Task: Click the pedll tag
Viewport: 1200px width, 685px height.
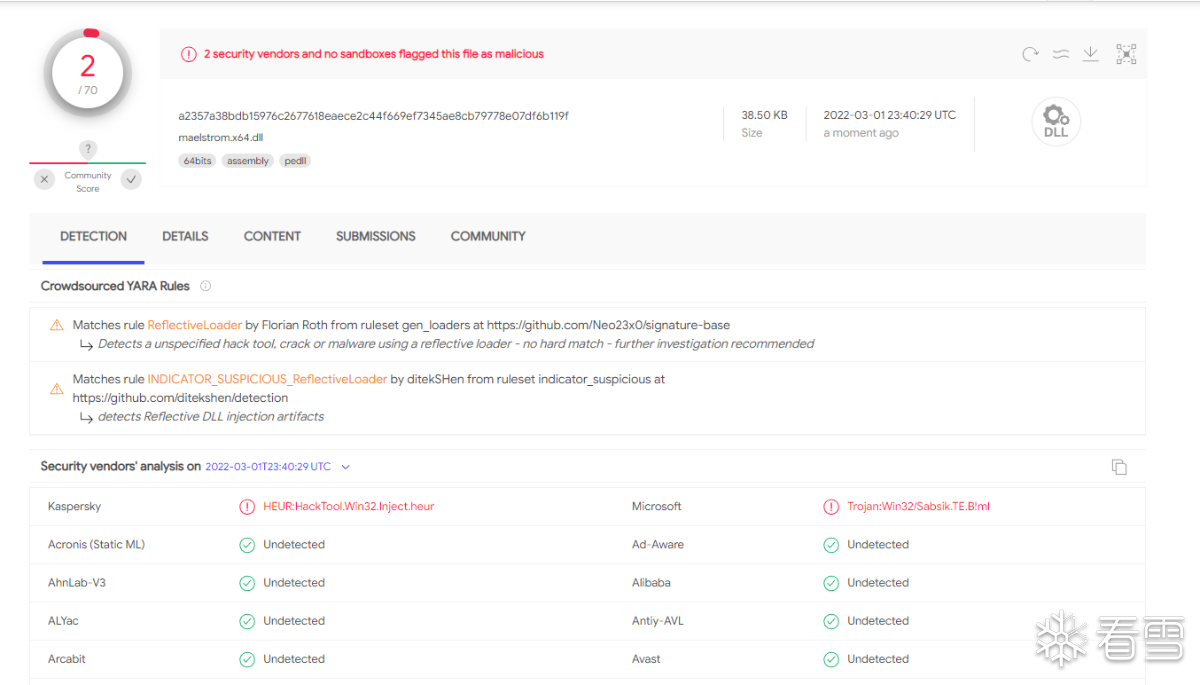Action: coord(295,161)
